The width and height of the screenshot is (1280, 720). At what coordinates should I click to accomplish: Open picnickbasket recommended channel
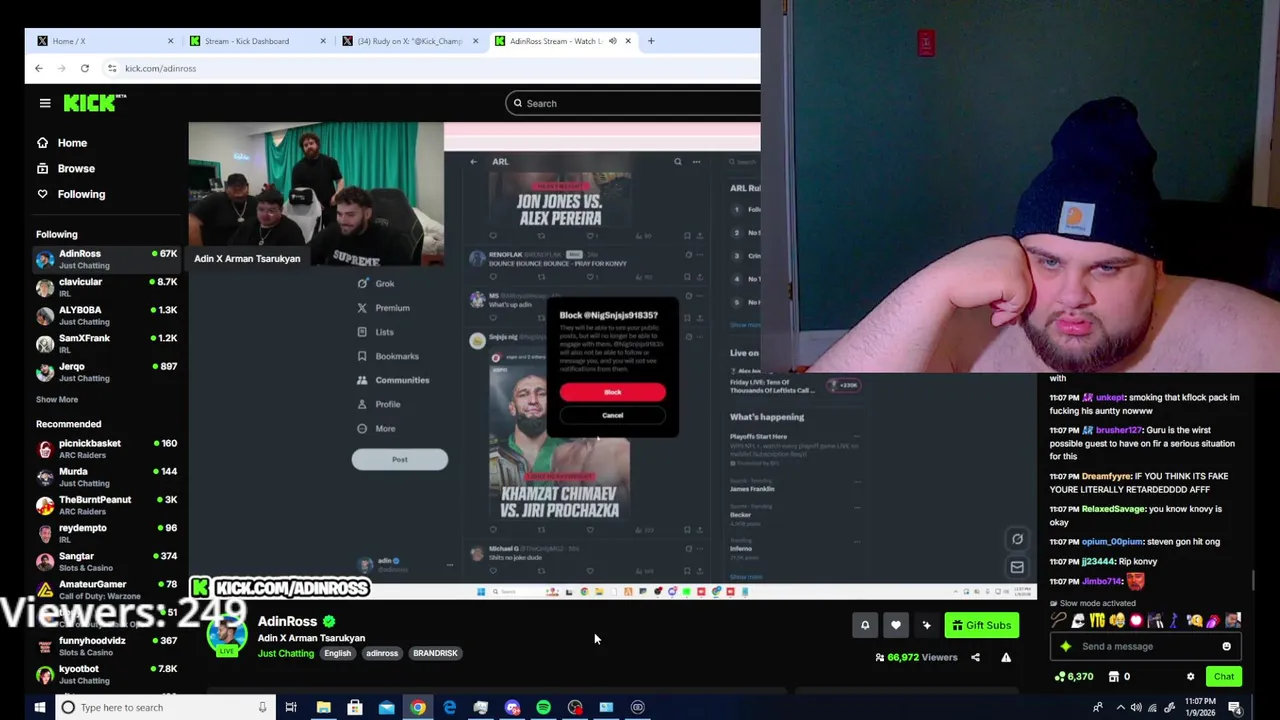106,448
